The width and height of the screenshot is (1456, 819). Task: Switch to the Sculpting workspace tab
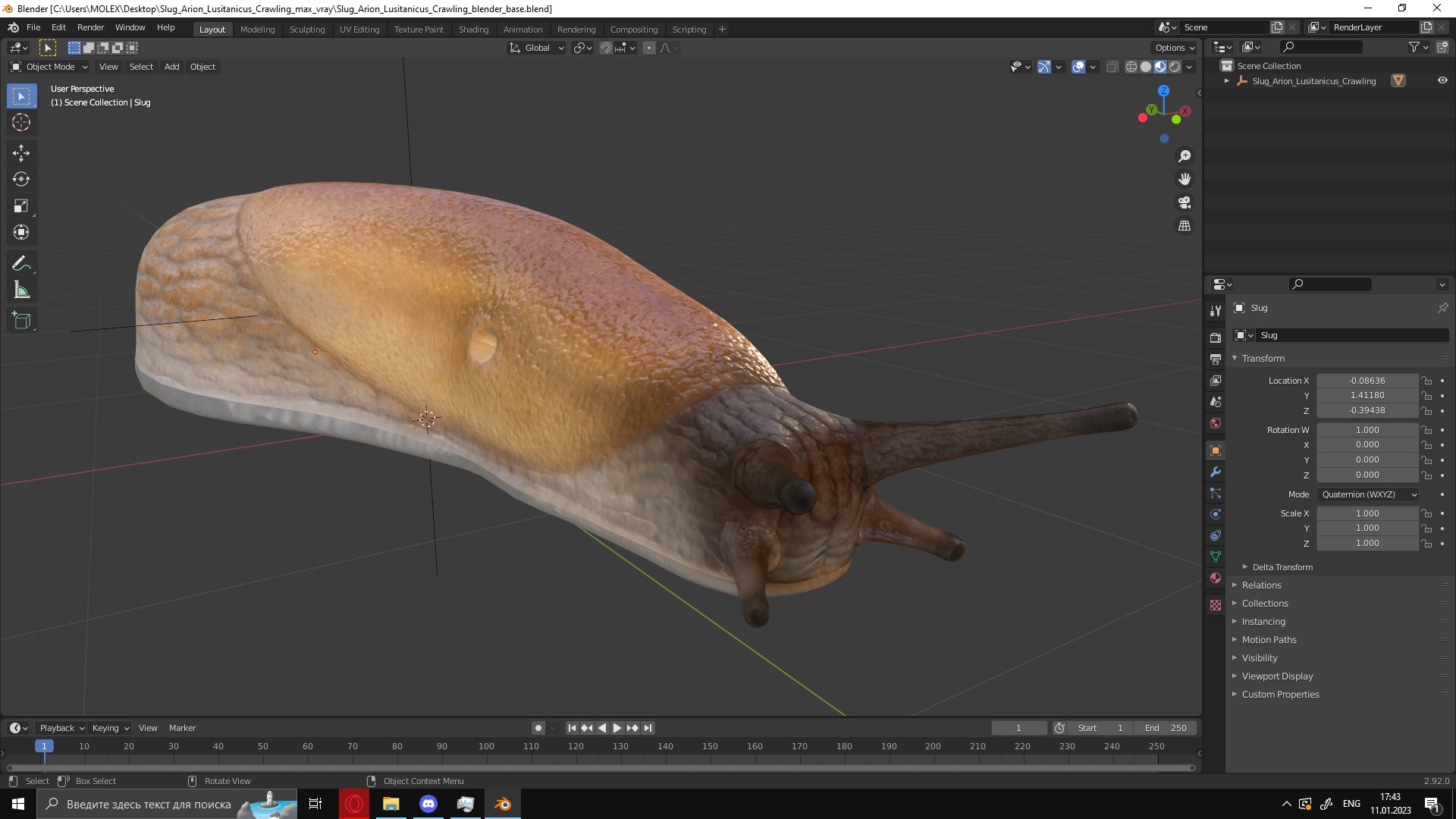tap(307, 30)
